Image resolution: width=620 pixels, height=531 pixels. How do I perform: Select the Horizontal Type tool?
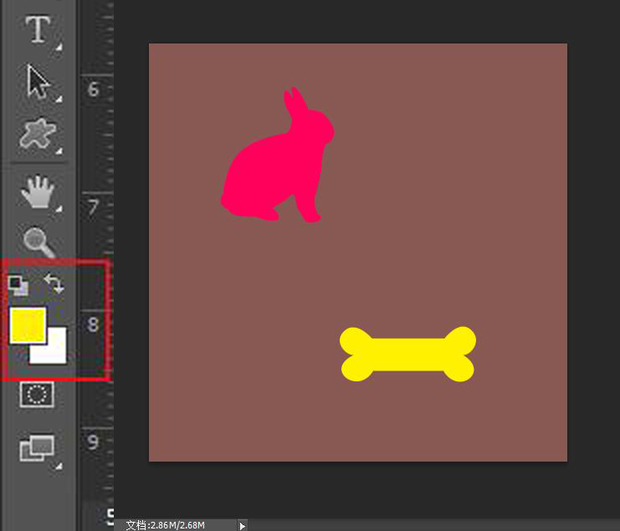(38, 29)
